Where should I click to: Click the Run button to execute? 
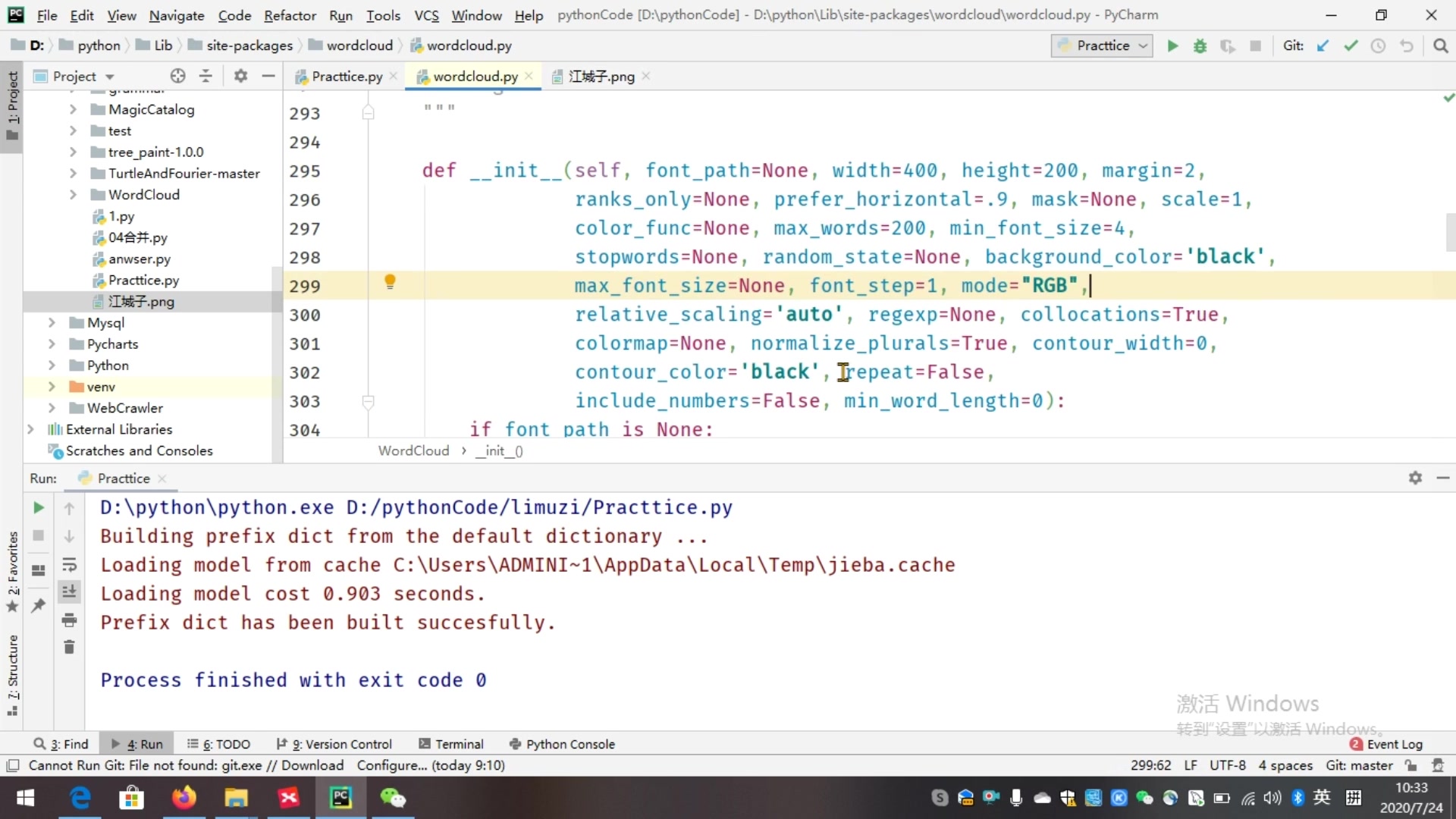1173,45
